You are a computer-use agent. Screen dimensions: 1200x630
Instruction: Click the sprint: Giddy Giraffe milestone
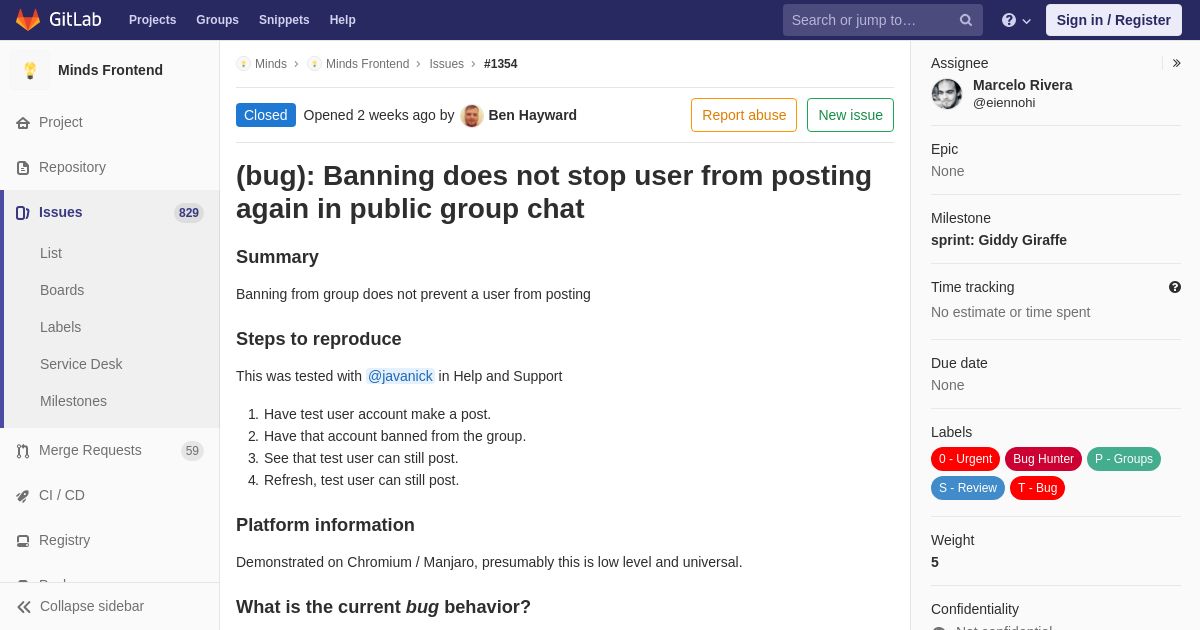click(999, 240)
